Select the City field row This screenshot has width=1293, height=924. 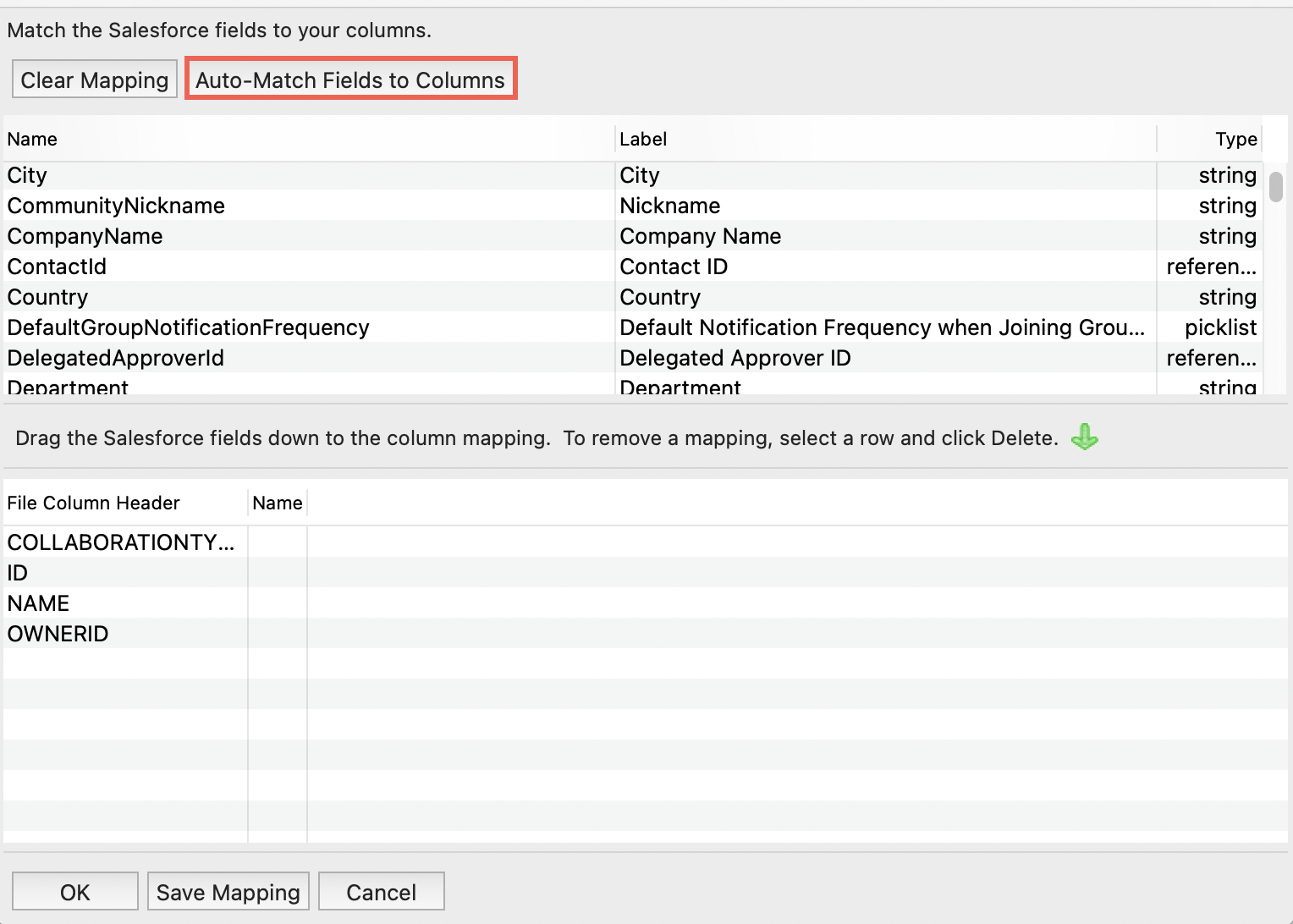[633, 175]
